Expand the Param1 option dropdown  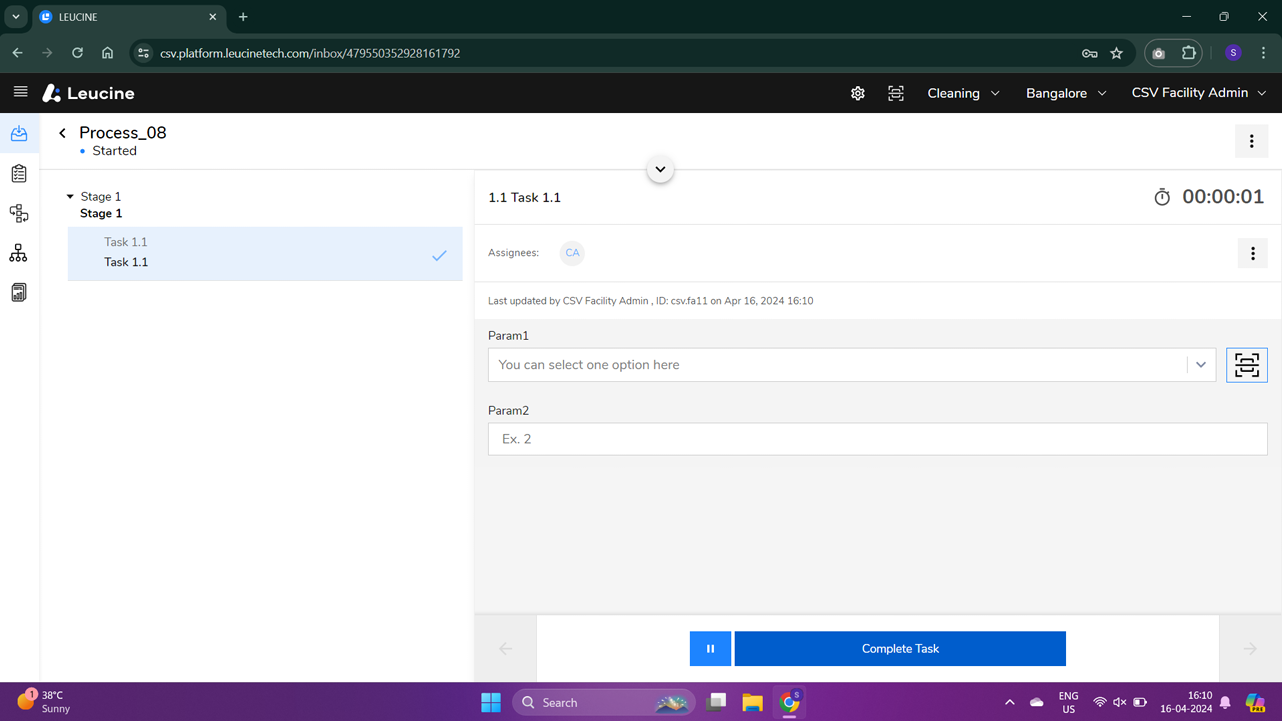1200,365
